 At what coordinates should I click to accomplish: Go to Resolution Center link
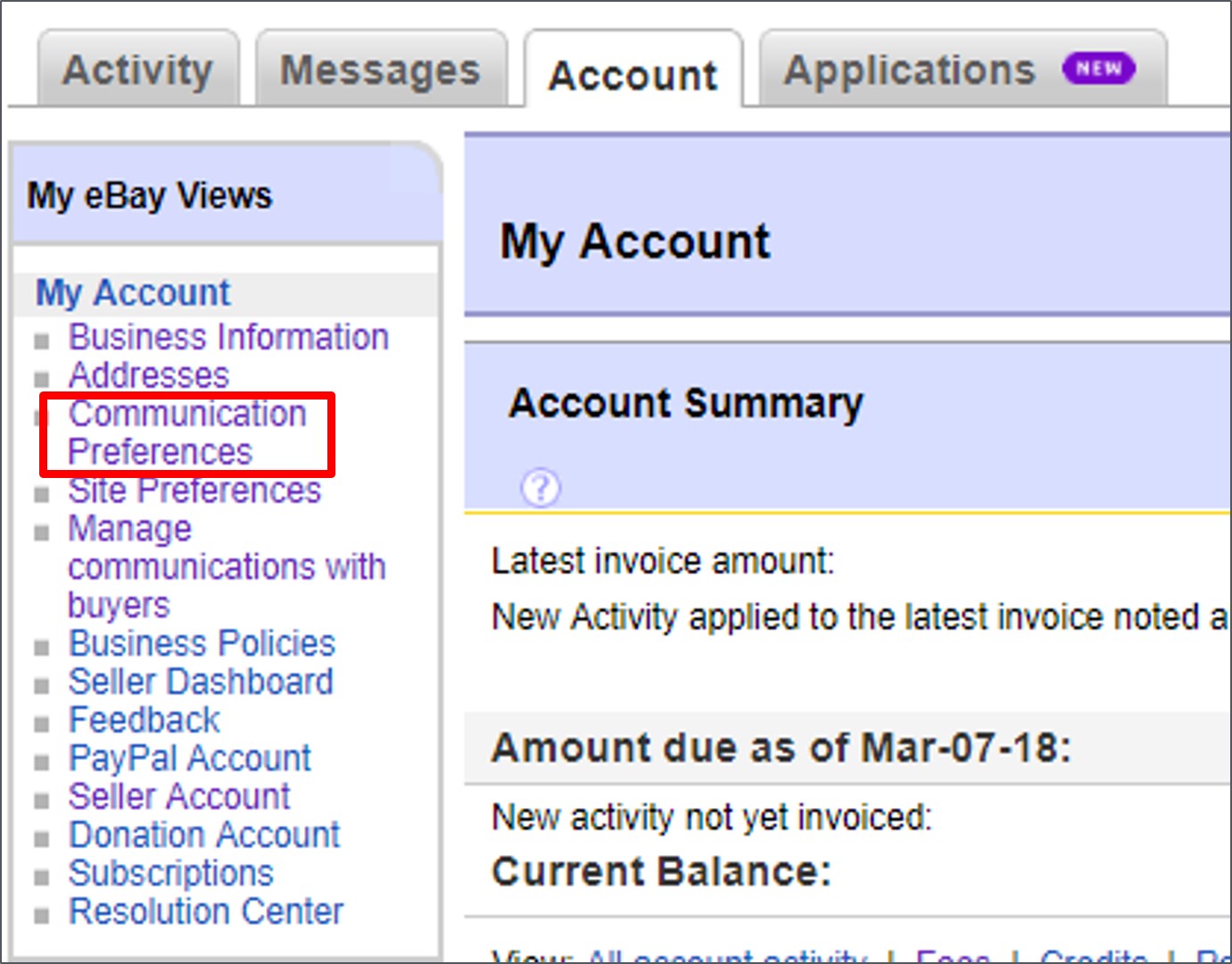[x=206, y=911]
